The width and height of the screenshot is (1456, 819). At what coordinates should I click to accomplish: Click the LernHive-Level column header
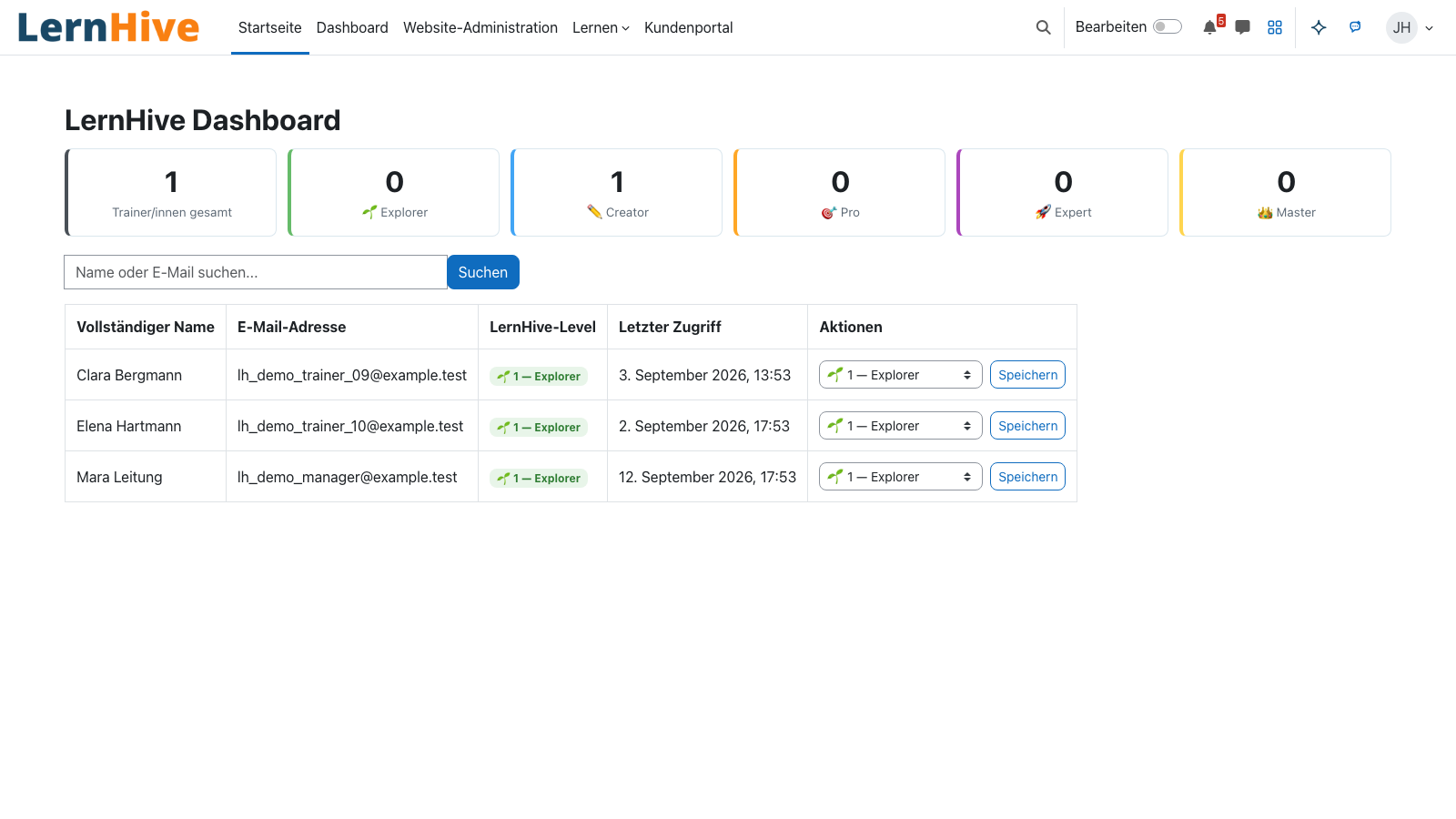542,327
